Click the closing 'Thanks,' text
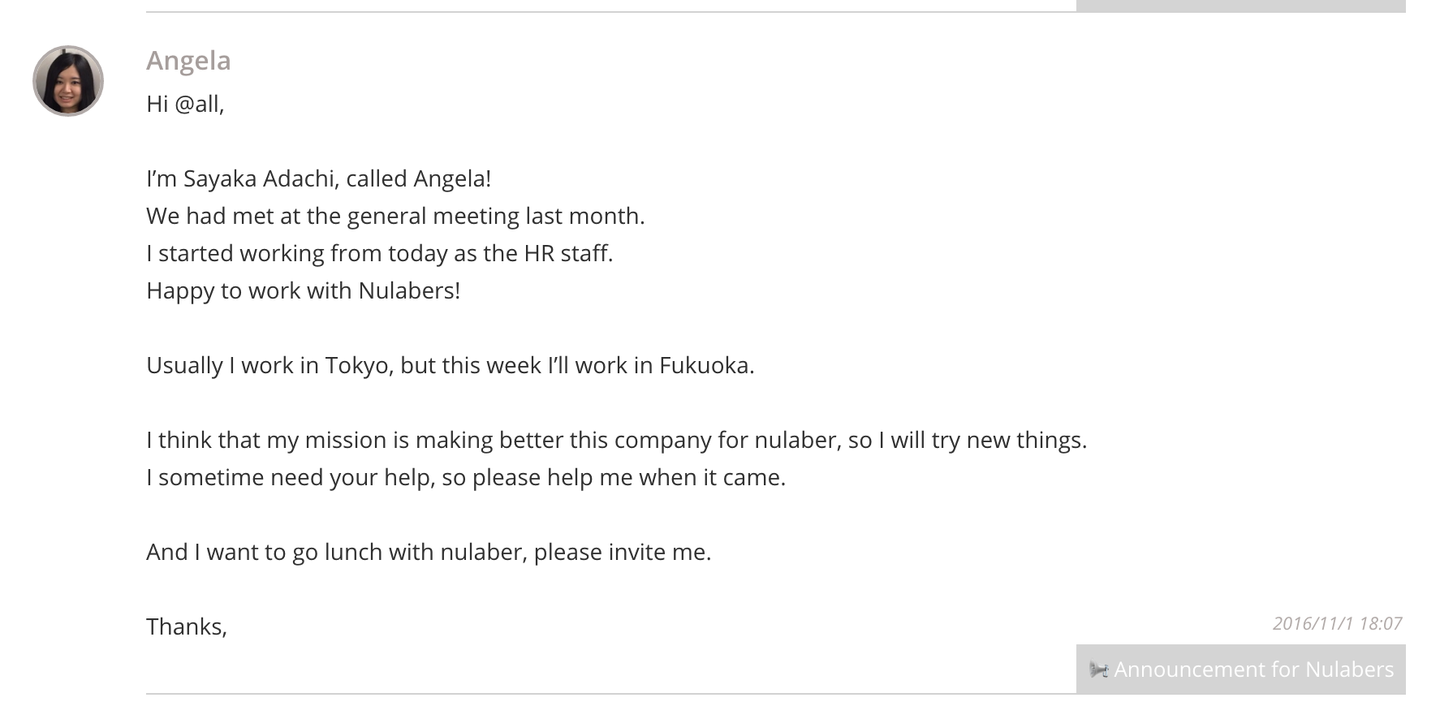Image resolution: width=1440 pixels, height=701 pixels. pyautogui.click(x=186, y=627)
